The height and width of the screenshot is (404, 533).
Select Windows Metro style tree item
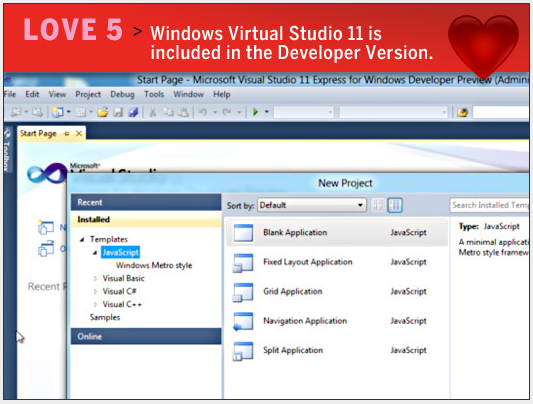tap(154, 265)
